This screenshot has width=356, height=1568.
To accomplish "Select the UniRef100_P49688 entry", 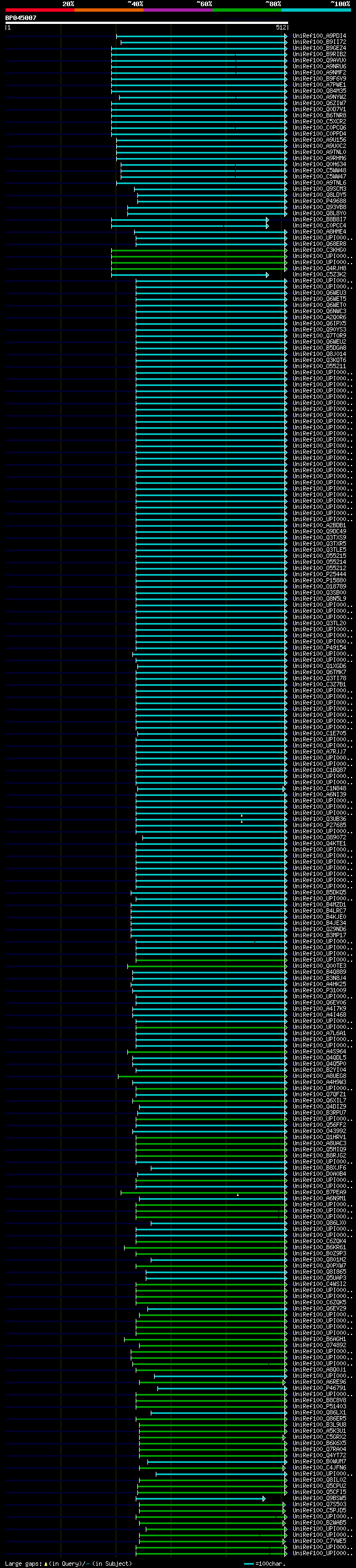I will [x=319, y=201].
